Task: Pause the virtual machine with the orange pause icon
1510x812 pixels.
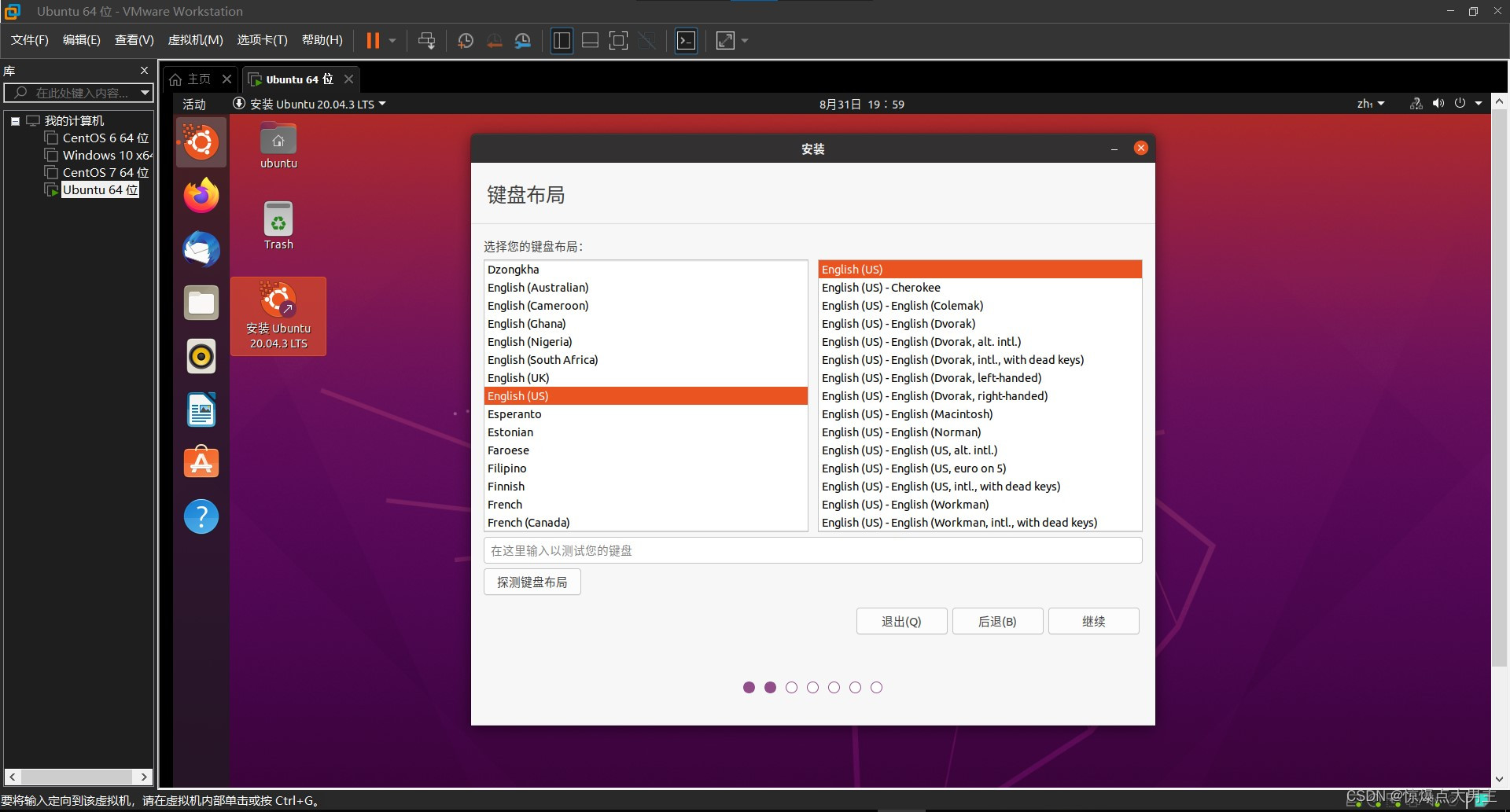Action: [373, 40]
